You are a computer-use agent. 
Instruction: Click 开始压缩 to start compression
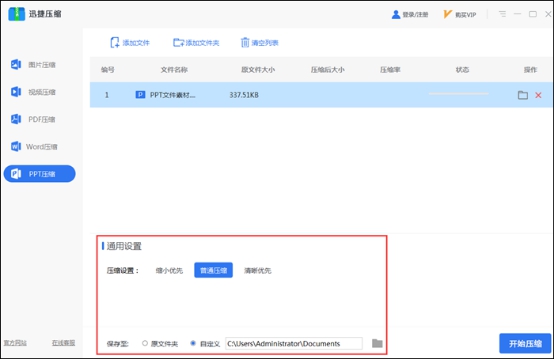pos(525,343)
